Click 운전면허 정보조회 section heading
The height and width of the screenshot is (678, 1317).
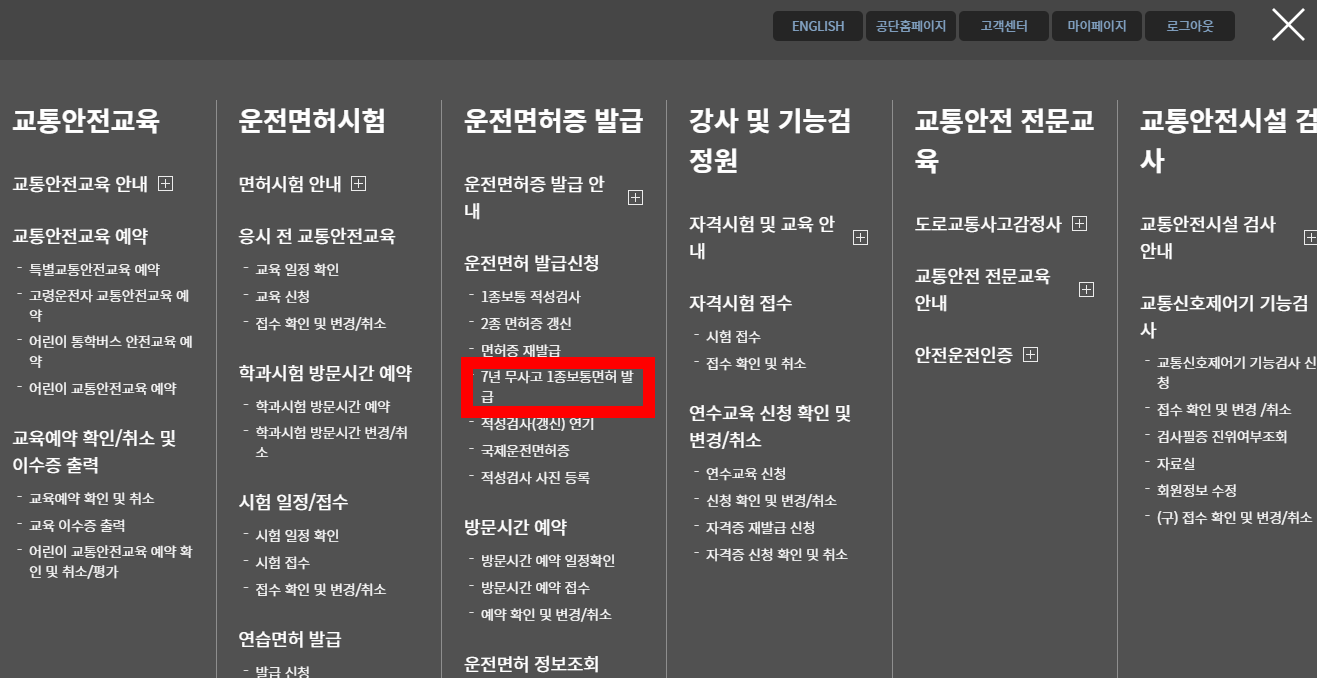531,664
